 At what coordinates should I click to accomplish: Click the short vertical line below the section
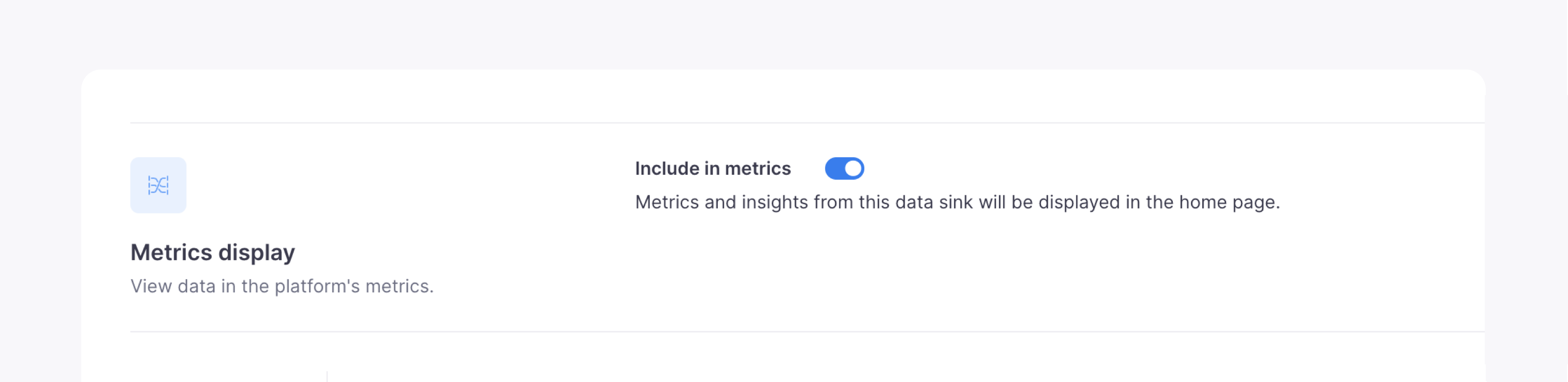(x=328, y=376)
